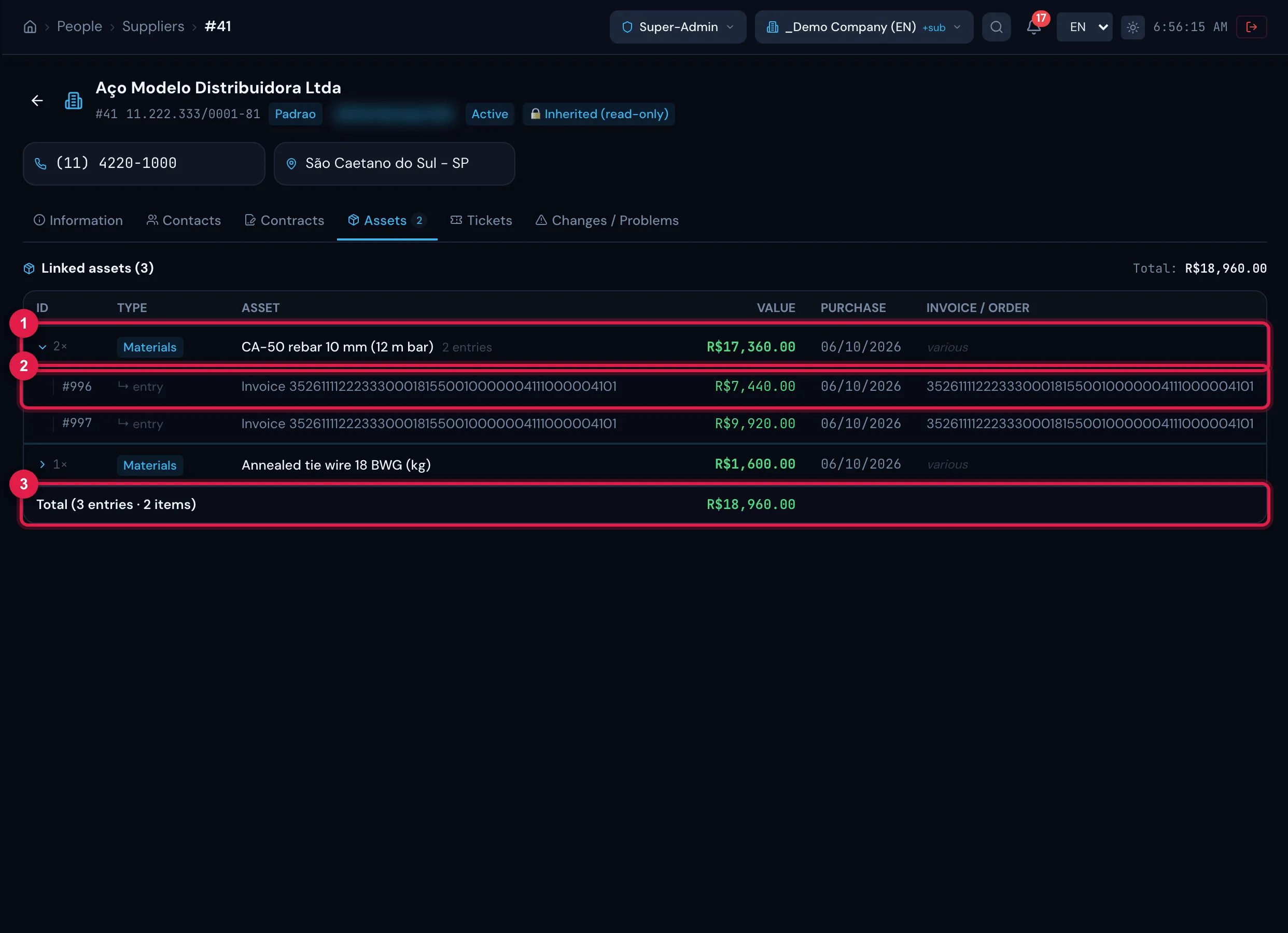
Task: Click the São Caetano do Sul – SP card
Action: 394,164
